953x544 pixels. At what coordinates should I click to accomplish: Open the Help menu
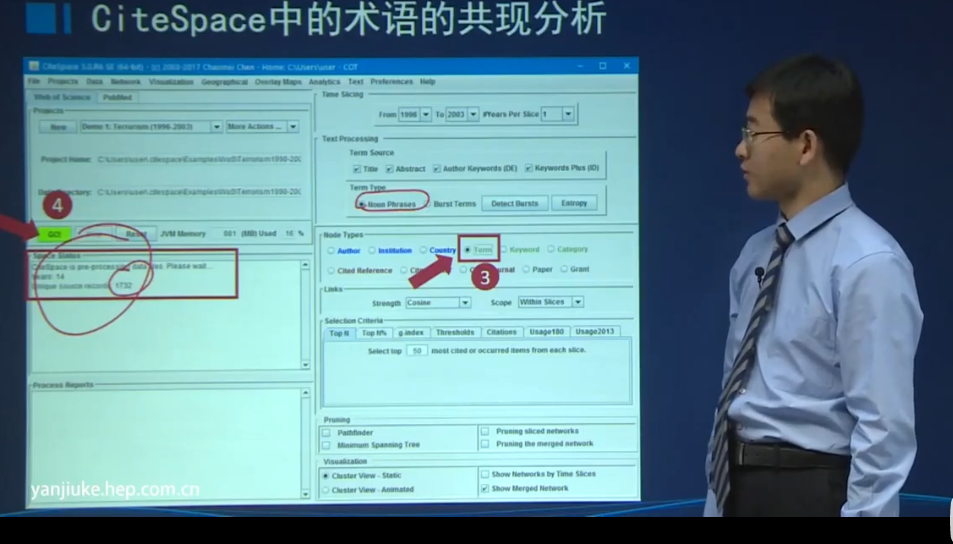(427, 81)
